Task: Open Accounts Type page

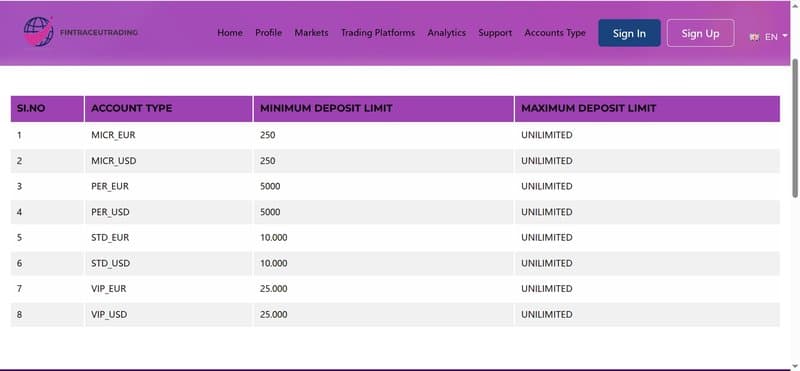Action: [555, 33]
